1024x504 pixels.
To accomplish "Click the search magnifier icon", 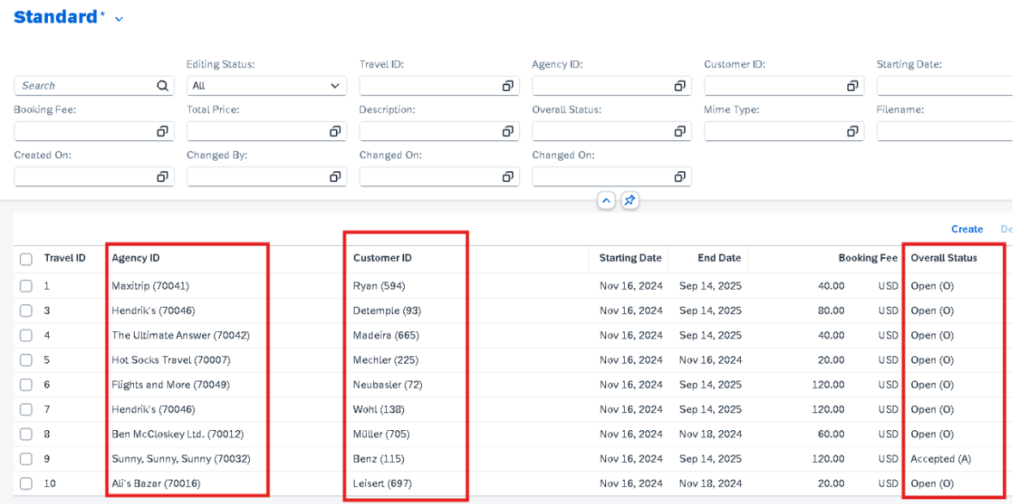I will [163, 86].
